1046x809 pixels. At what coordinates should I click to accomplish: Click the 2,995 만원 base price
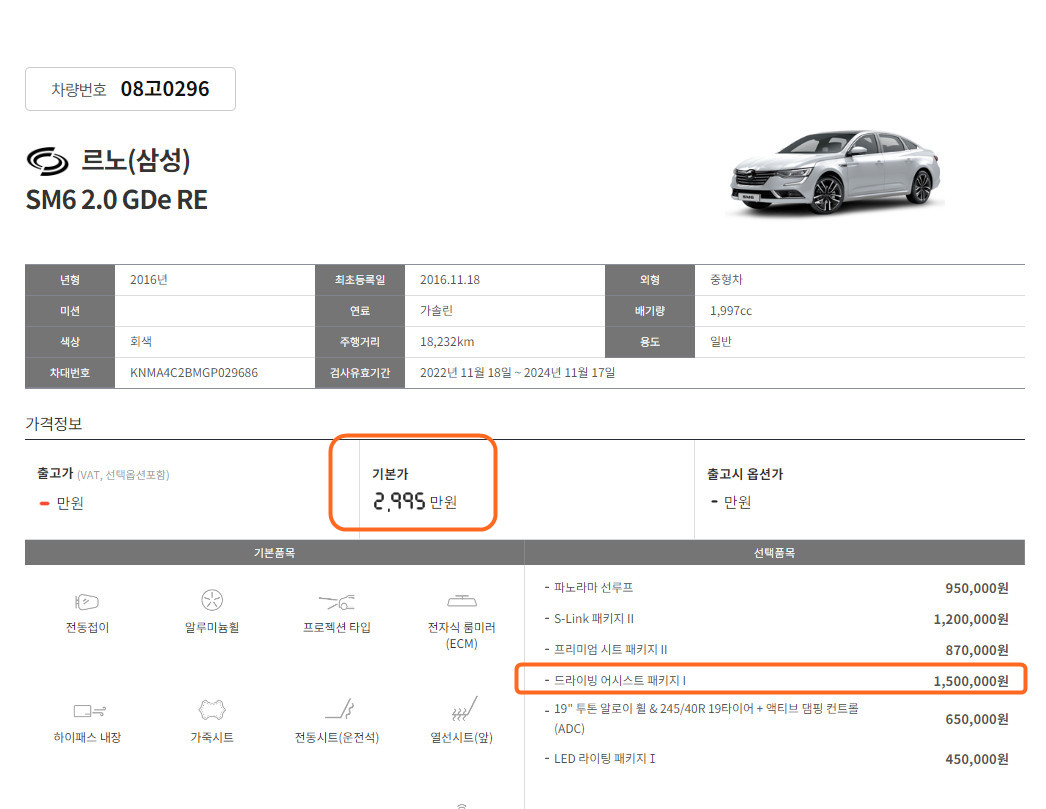[x=415, y=502]
